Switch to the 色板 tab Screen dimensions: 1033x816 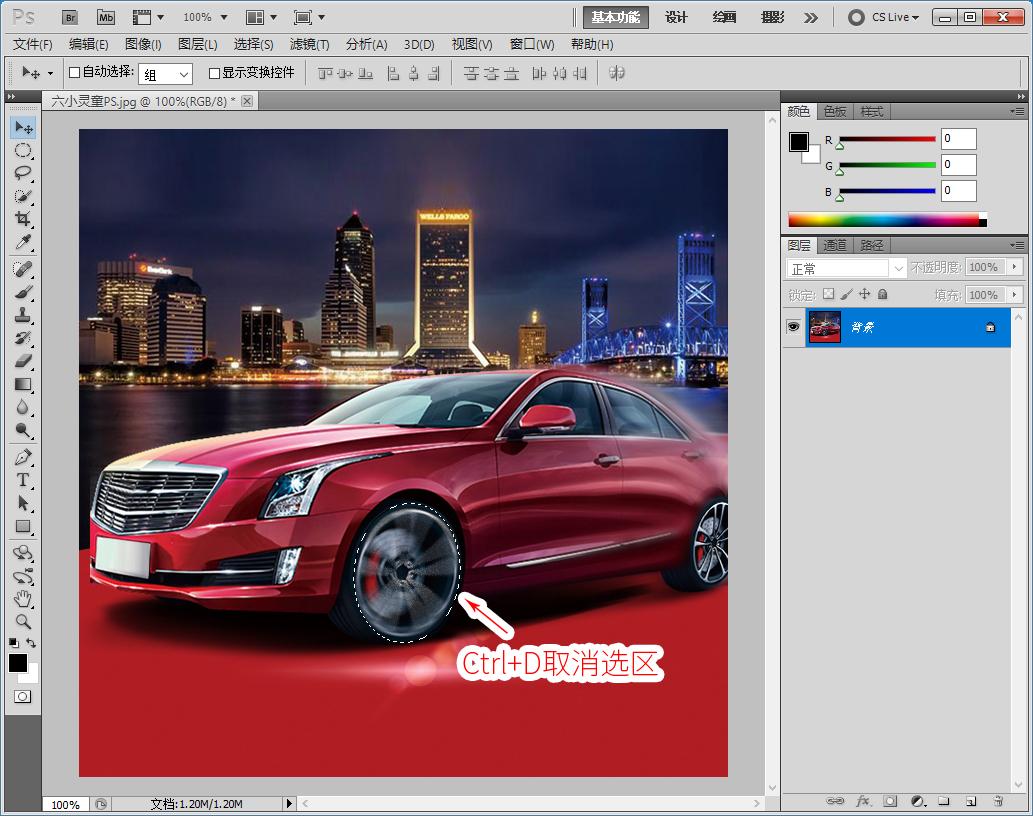tap(835, 111)
